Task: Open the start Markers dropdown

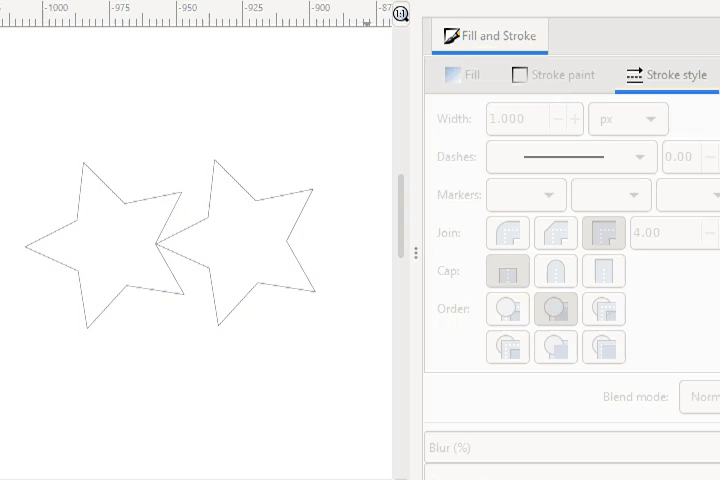Action: [x=526, y=195]
